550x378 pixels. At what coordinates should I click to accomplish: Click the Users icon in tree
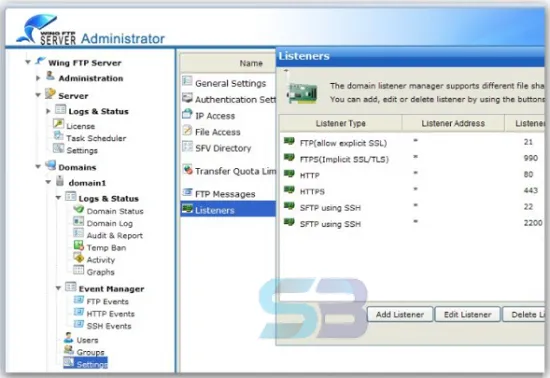[69, 338]
